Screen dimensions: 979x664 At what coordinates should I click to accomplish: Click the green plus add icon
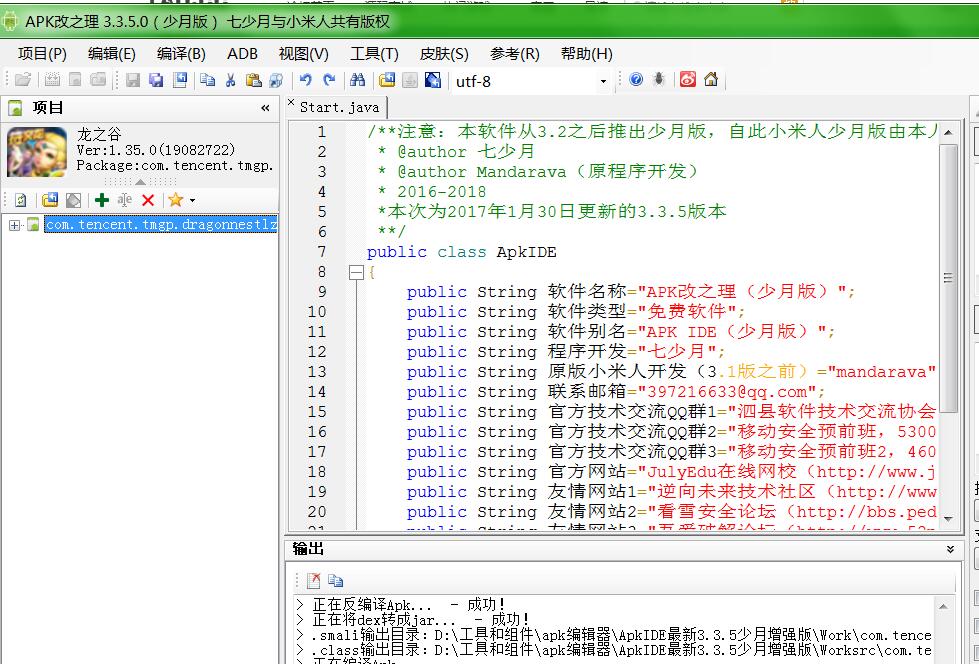pos(101,200)
